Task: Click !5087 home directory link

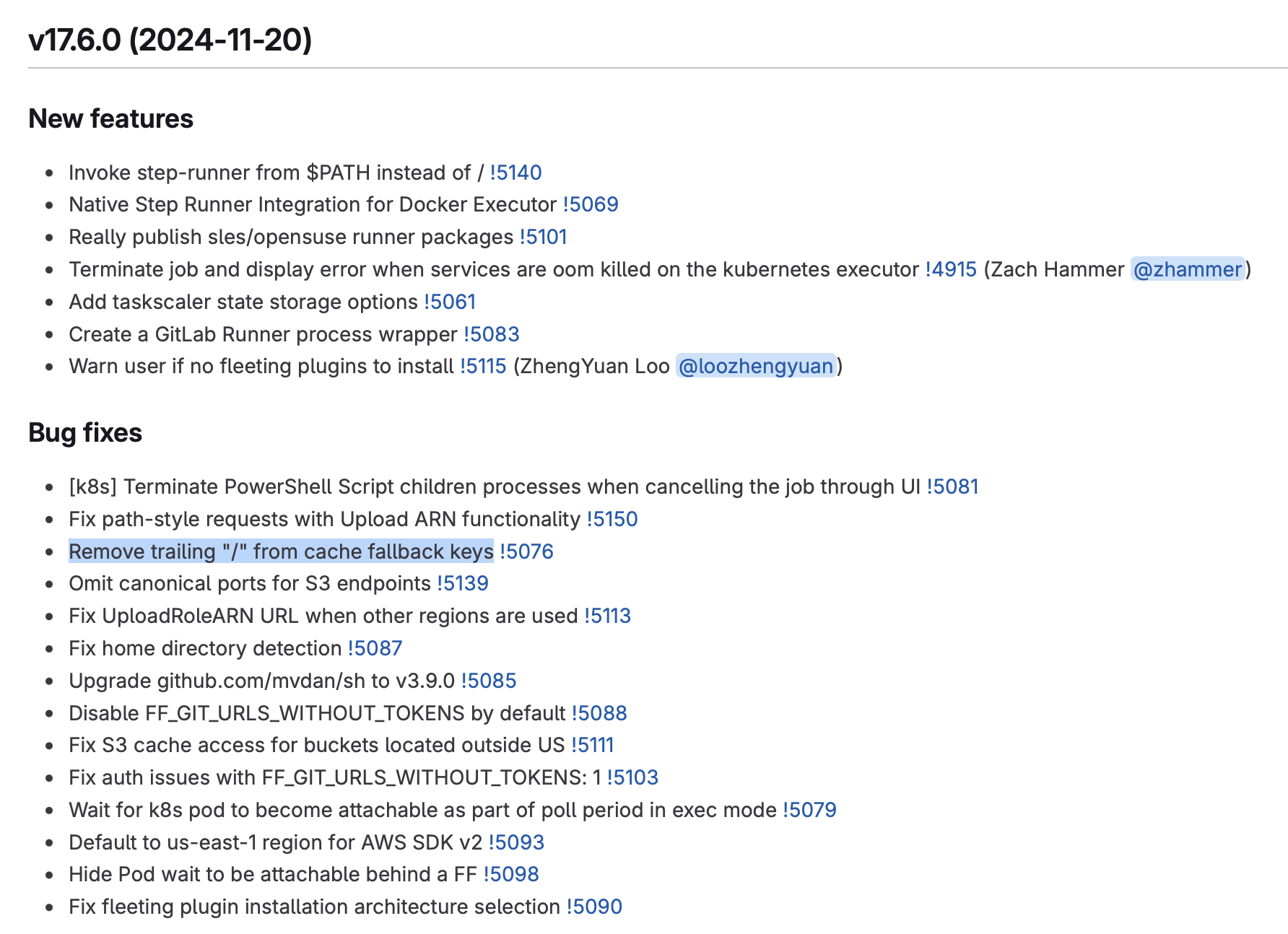Action: point(375,648)
